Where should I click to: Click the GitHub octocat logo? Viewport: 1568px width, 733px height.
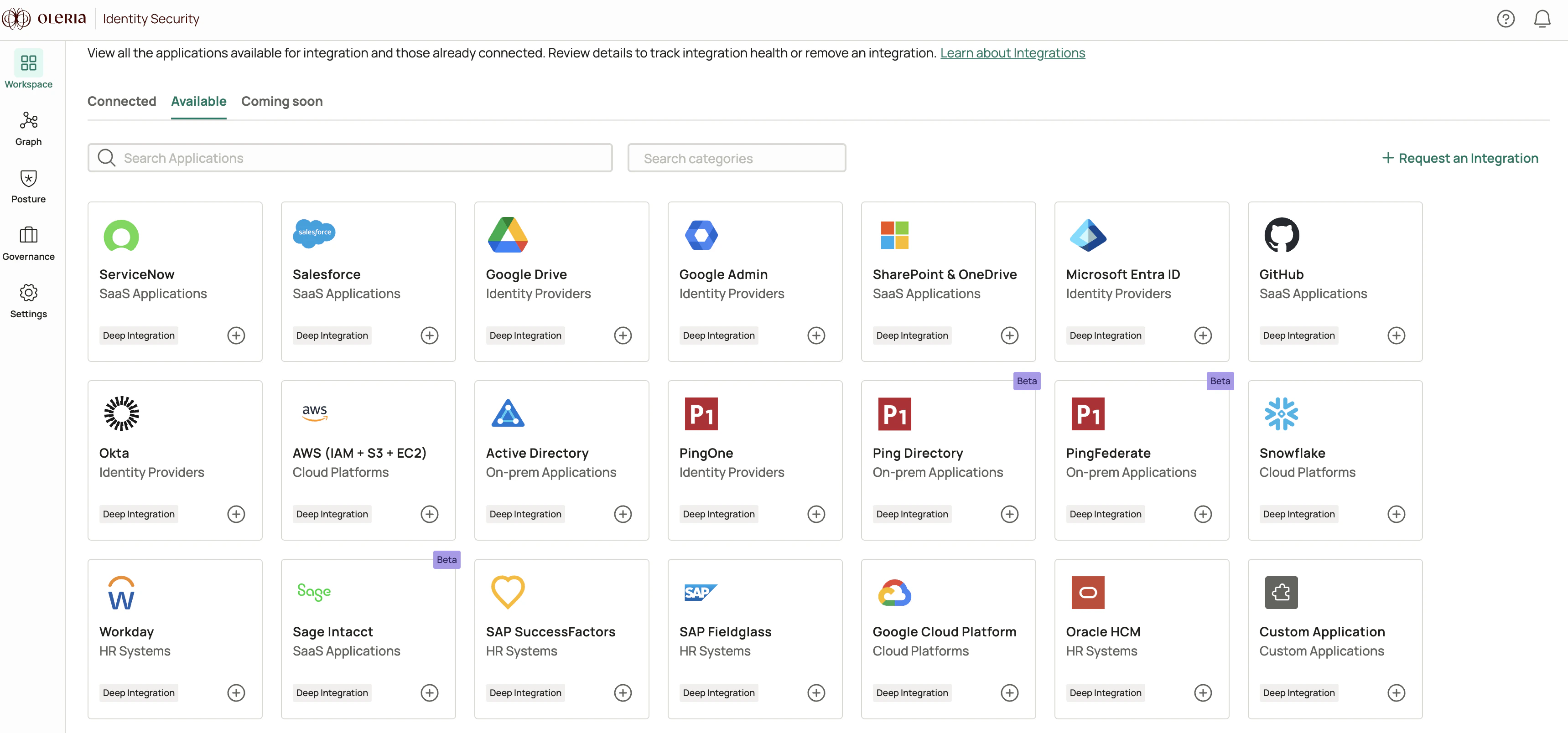click(1281, 235)
